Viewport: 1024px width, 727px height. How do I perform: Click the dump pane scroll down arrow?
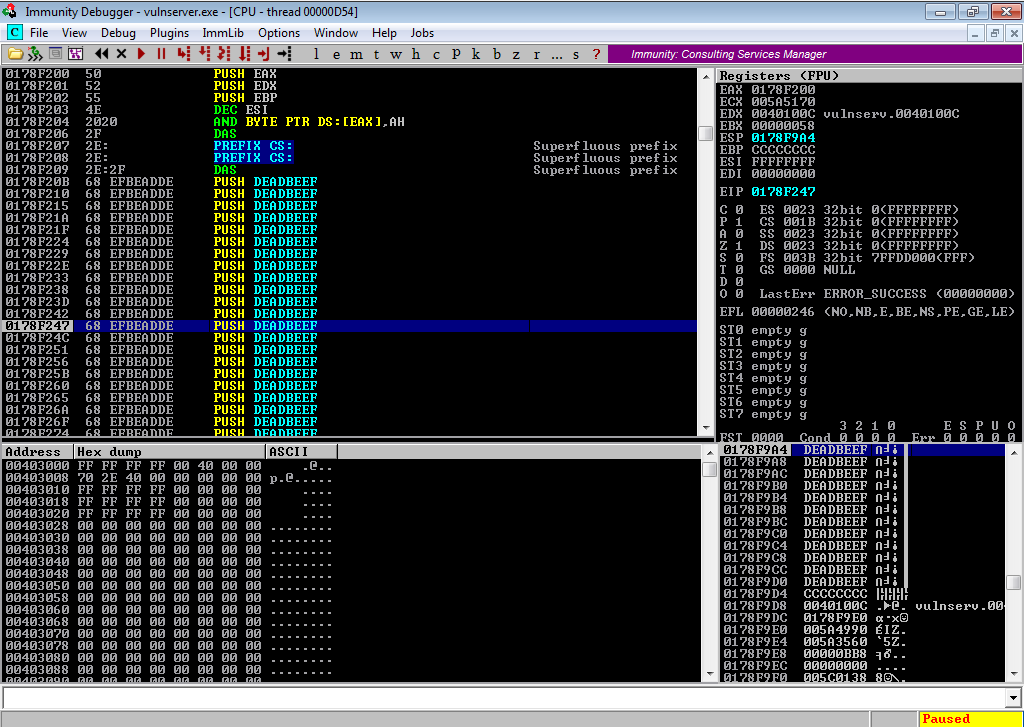(709, 674)
